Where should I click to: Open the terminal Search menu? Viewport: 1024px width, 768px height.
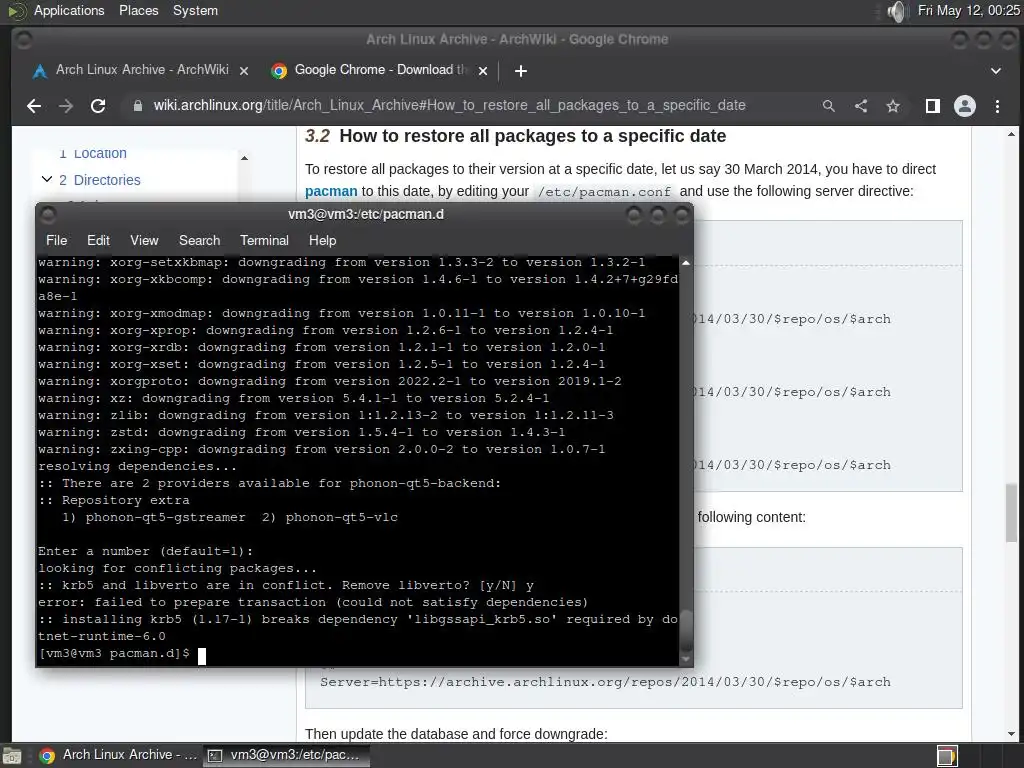199,240
